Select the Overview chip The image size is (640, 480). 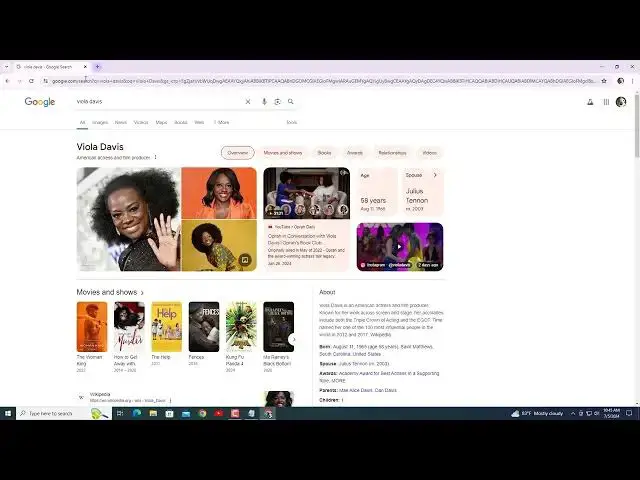tap(238, 153)
